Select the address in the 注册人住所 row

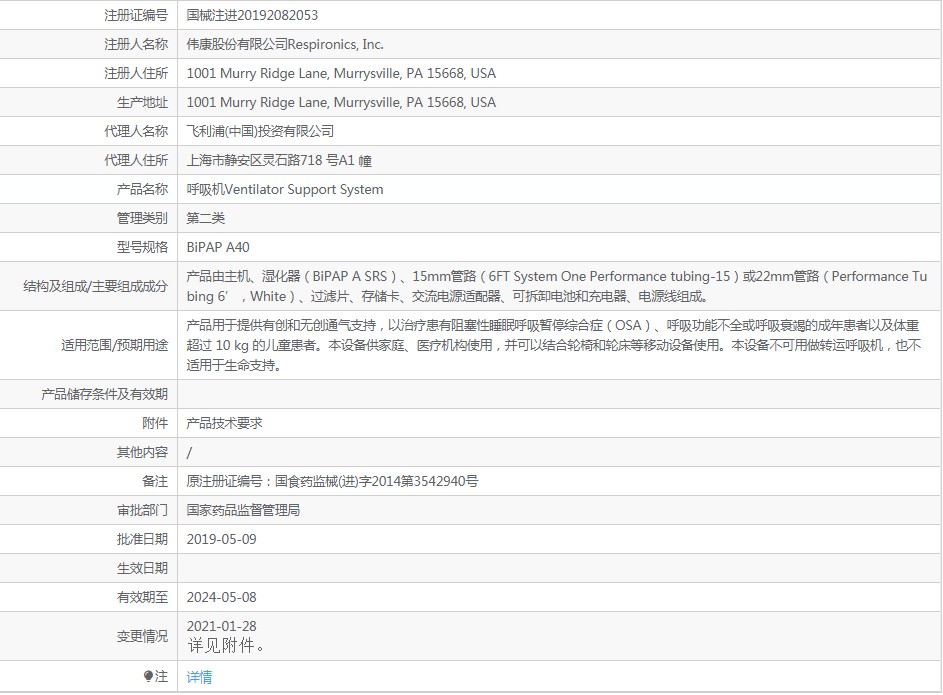(x=341, y=73)
